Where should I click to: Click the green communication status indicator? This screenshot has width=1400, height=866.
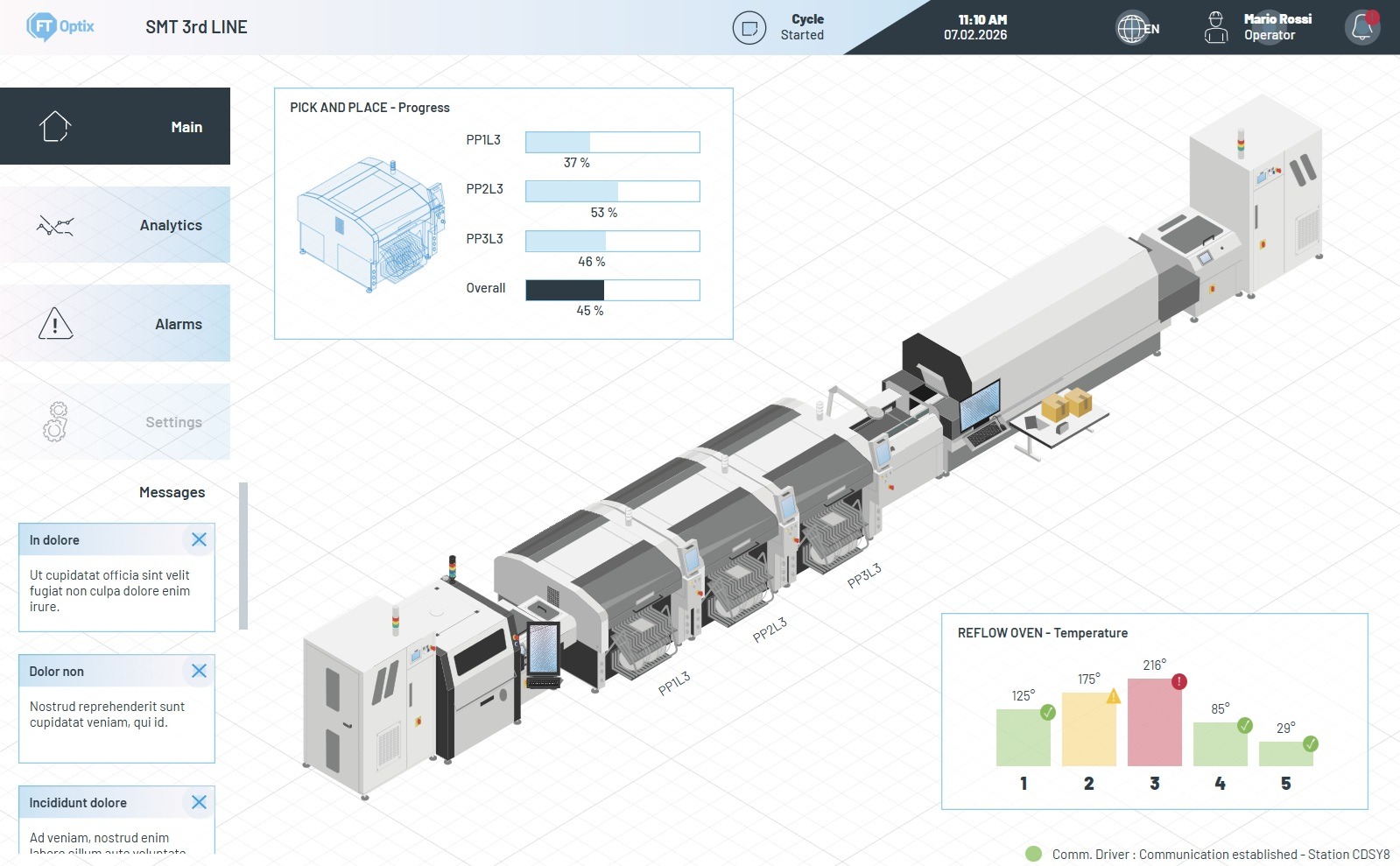[1033, 854]
